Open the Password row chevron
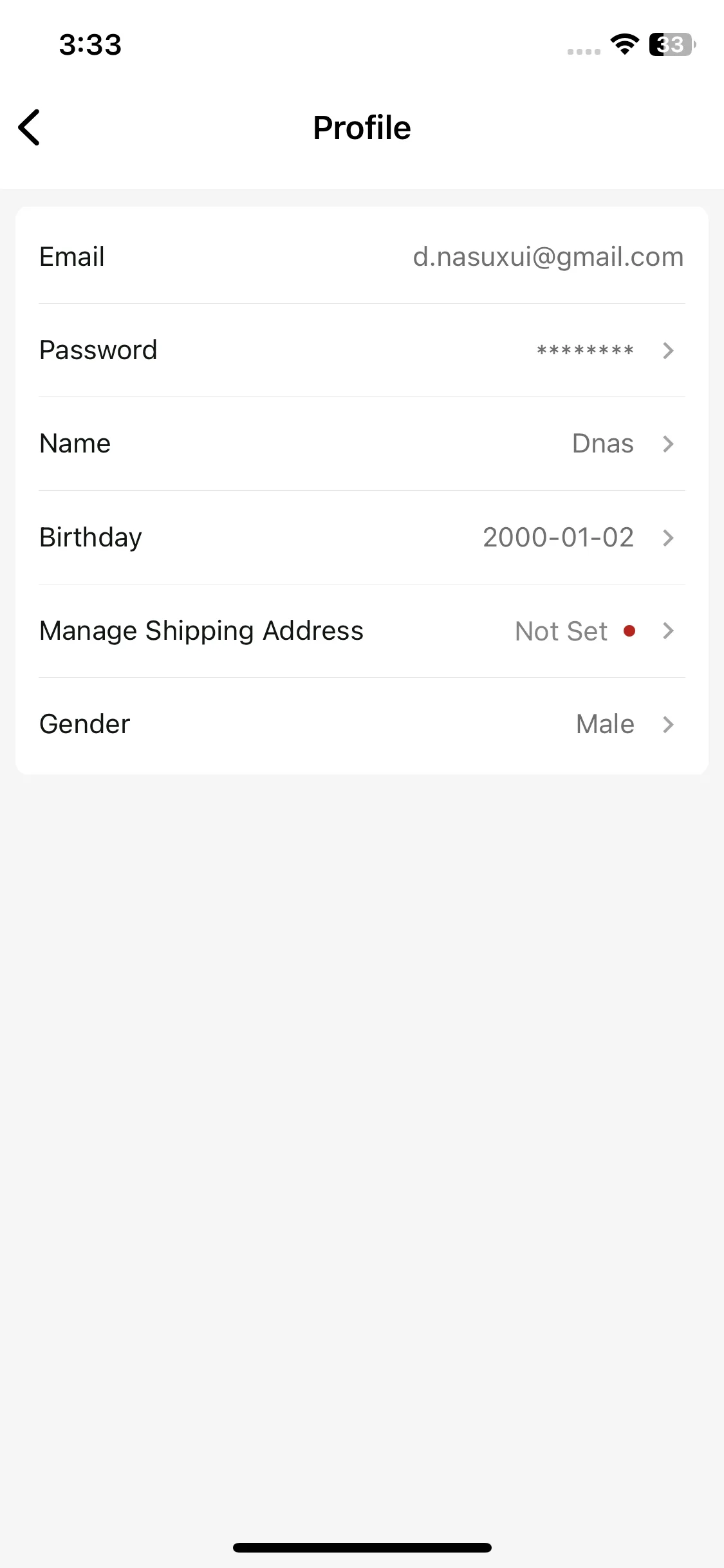 668,350
